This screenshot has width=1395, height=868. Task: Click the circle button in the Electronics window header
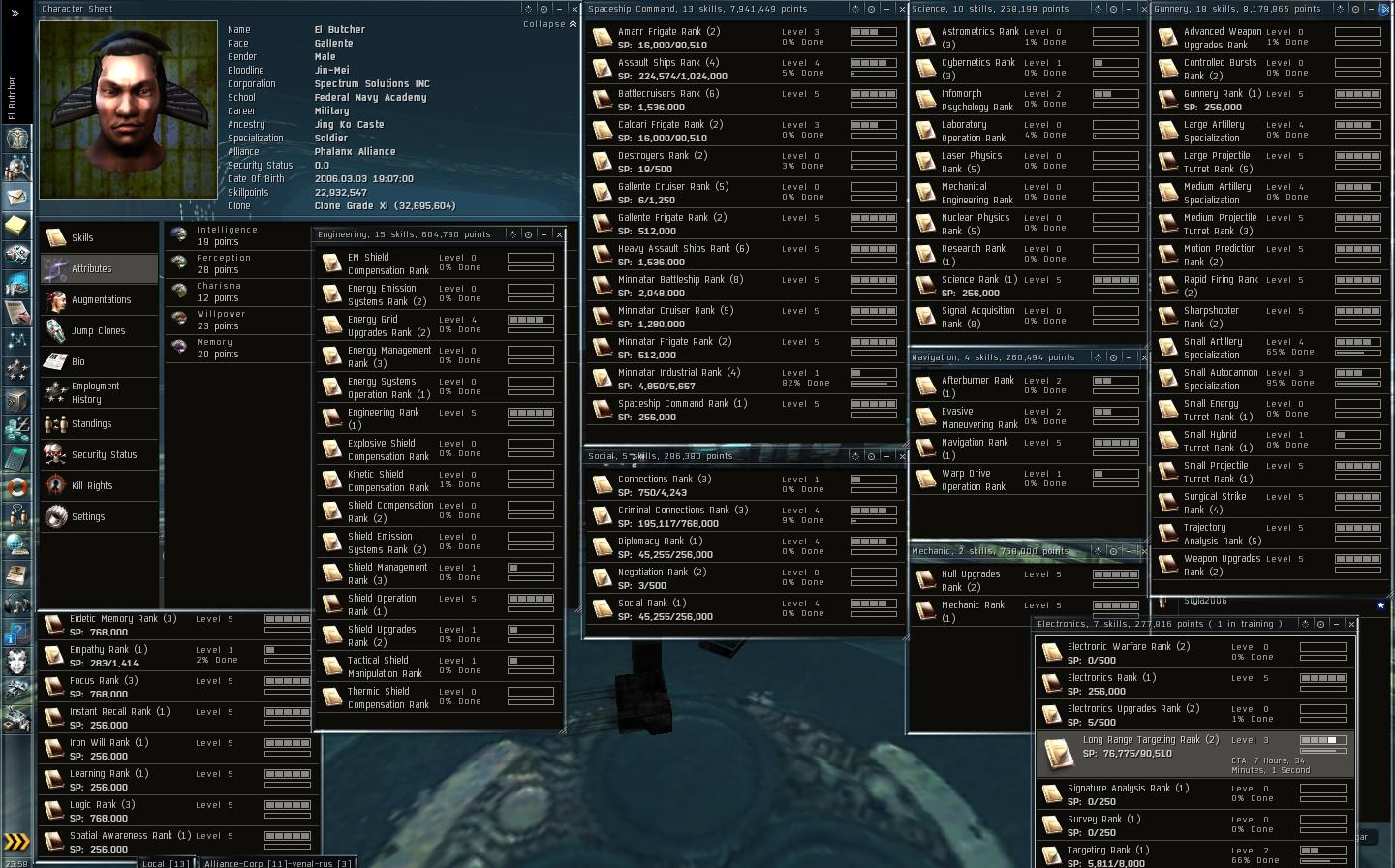point(1320,624)
